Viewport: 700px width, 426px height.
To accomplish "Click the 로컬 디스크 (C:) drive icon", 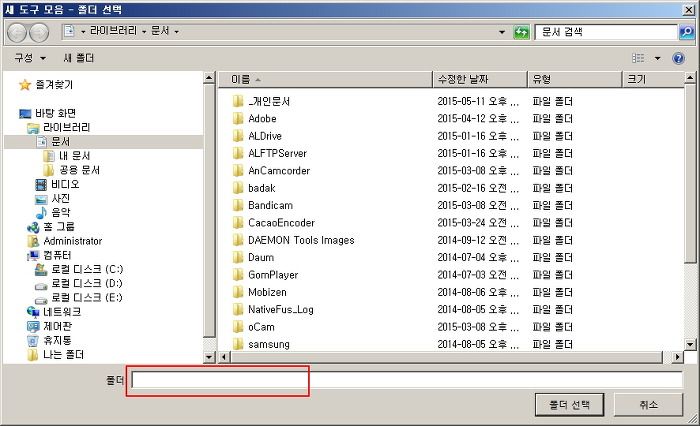I will click(x=41, y=269).
